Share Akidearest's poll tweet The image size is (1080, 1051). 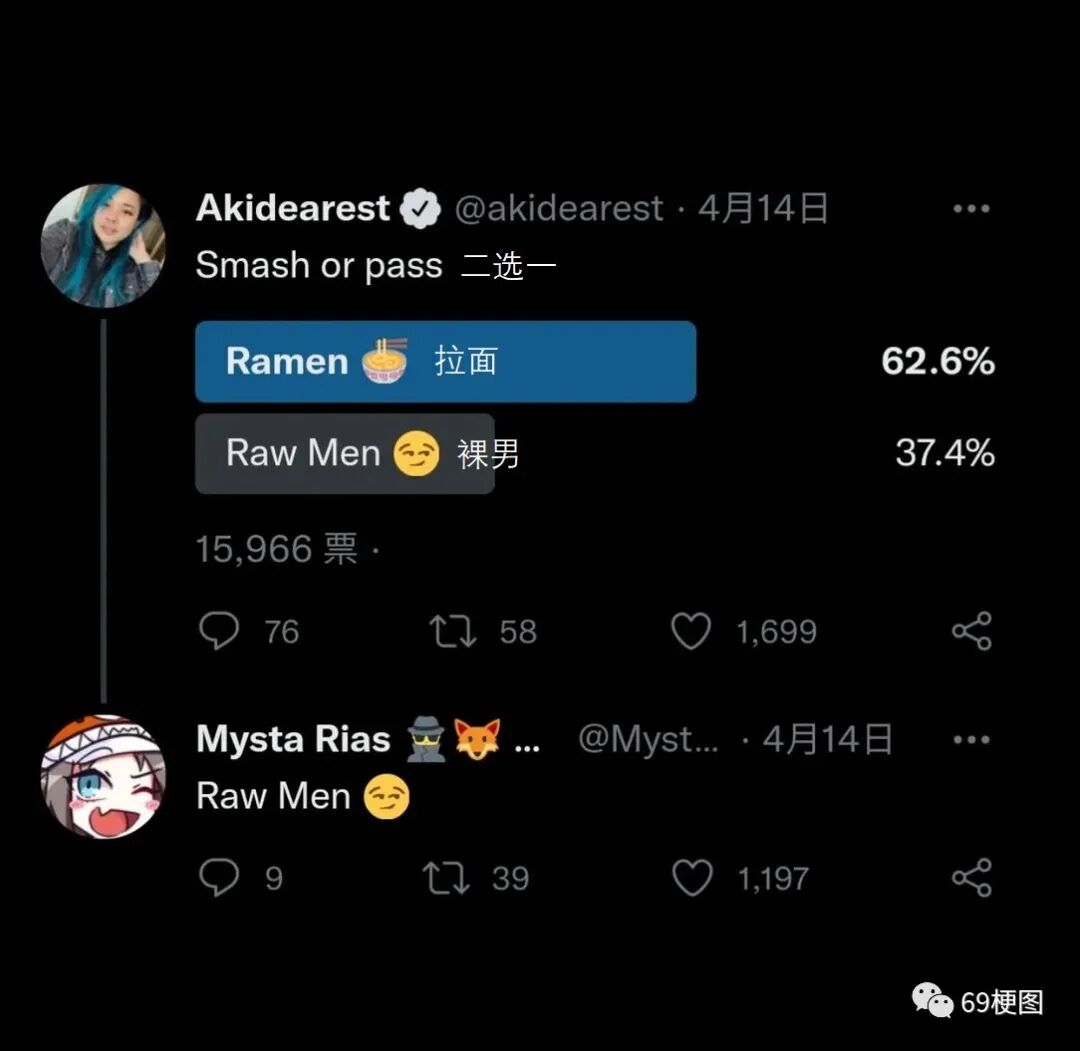[971, 631]
